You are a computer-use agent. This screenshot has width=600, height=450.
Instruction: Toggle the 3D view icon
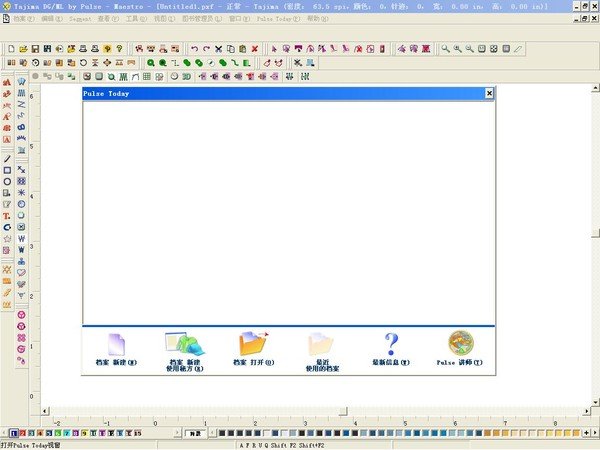click(x=186, y=77)
